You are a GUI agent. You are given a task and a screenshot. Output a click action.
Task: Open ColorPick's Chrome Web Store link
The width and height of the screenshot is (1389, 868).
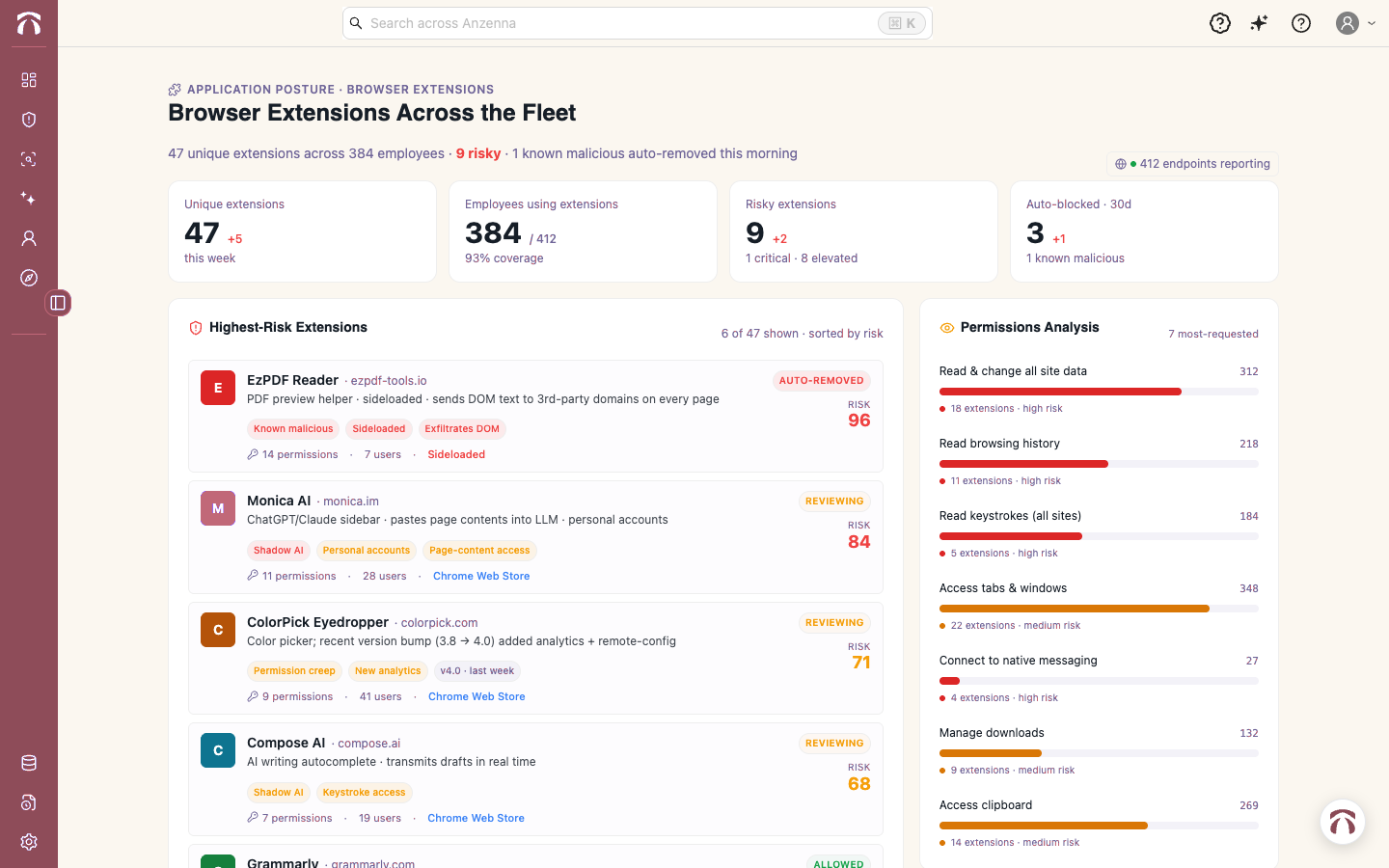coord(477,696)
